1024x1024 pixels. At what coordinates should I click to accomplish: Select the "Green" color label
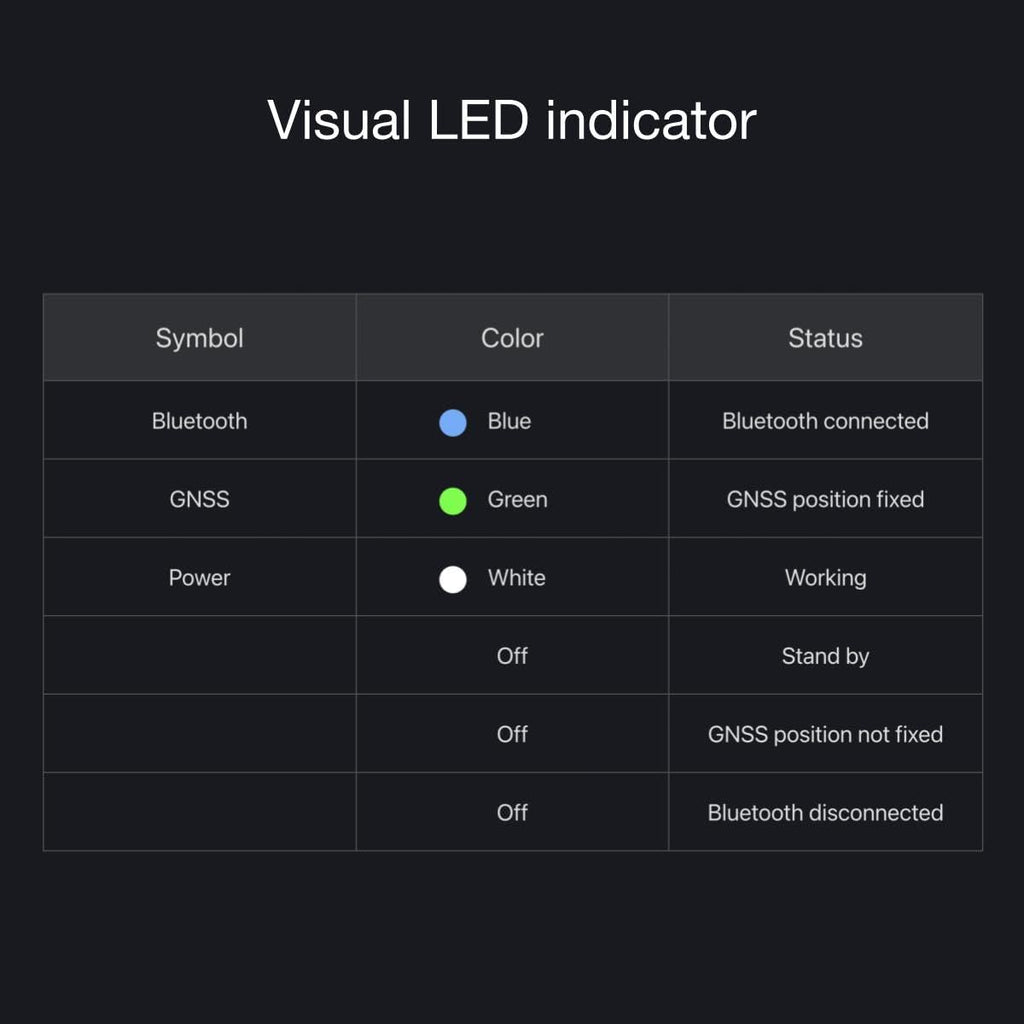click(x=517, y=499)
